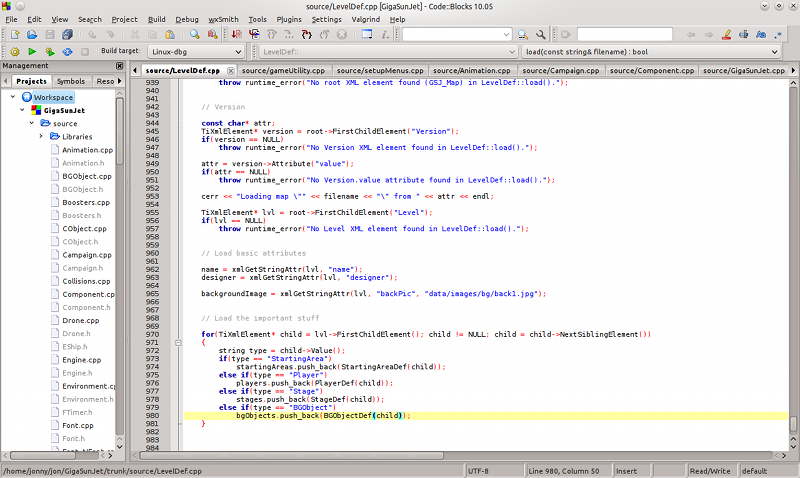This screenshot has height=478, width=800.
Task: Open Campaign.cpp from the project tree
Action: coord(86,255)
